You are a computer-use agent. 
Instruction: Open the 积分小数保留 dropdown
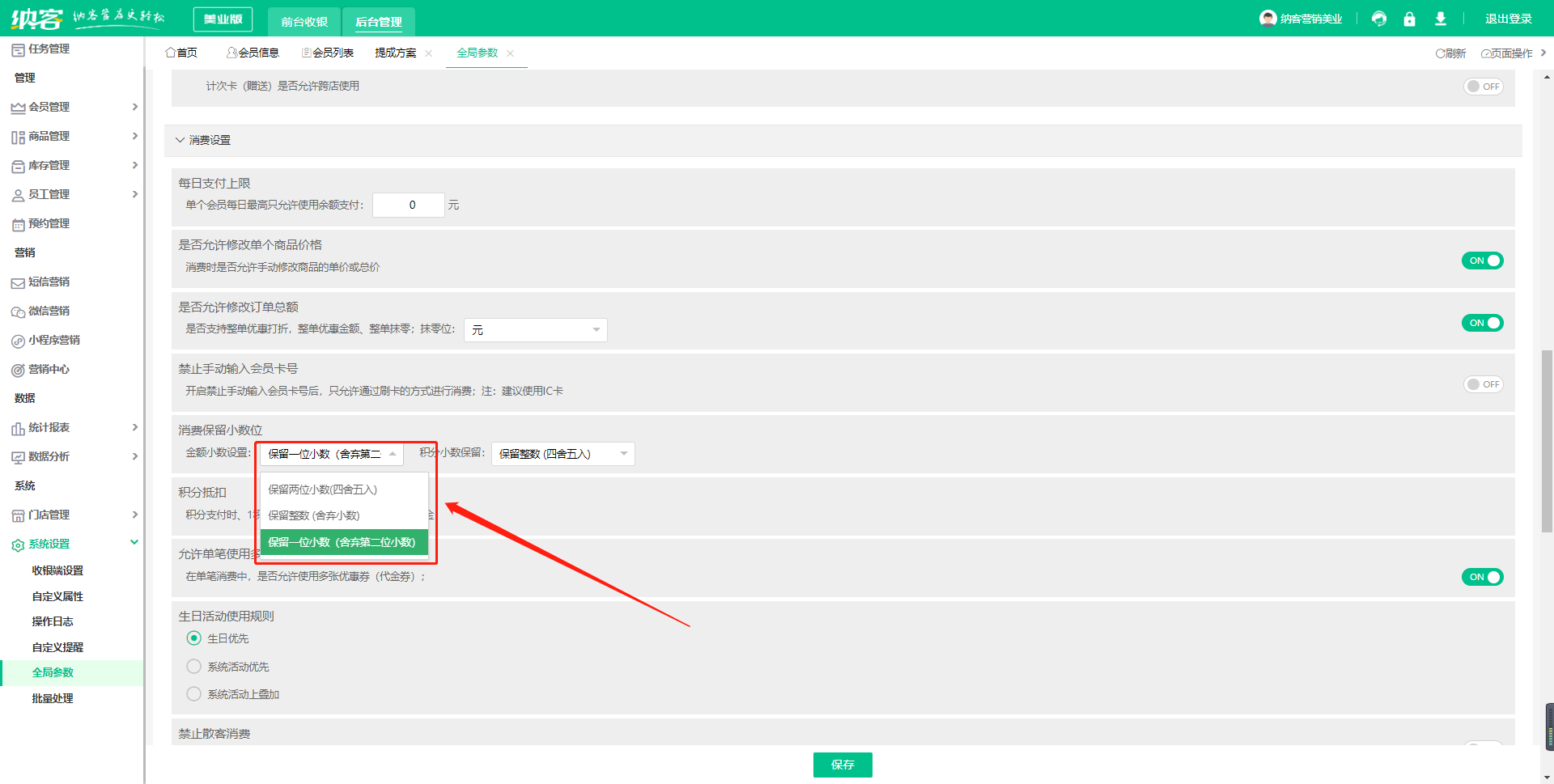click(x=563, y=454)
